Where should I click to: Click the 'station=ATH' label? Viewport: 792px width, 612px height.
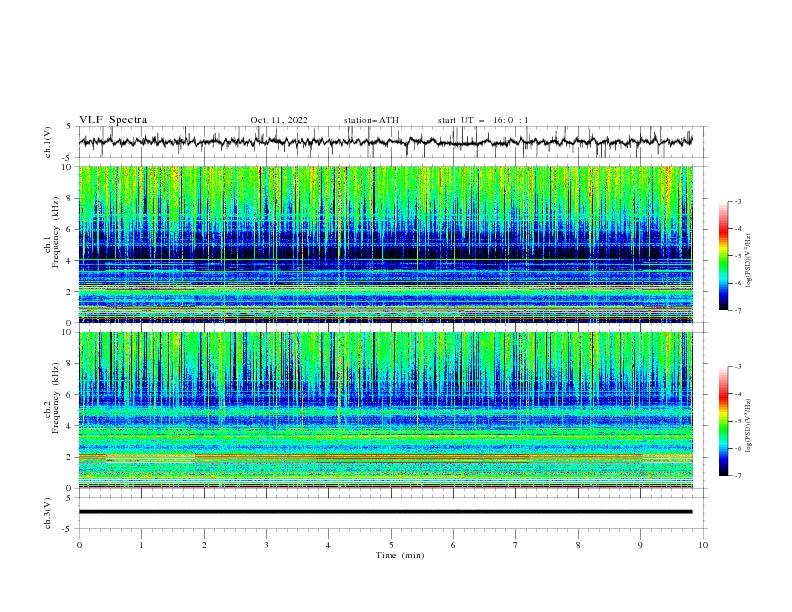371,120
